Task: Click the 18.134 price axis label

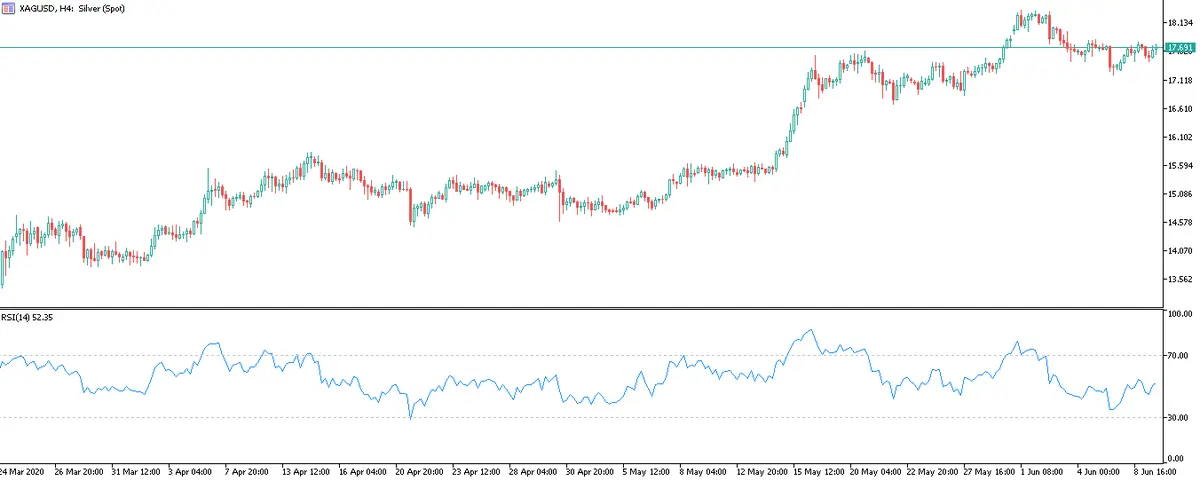Action: tap(1180, 23)
